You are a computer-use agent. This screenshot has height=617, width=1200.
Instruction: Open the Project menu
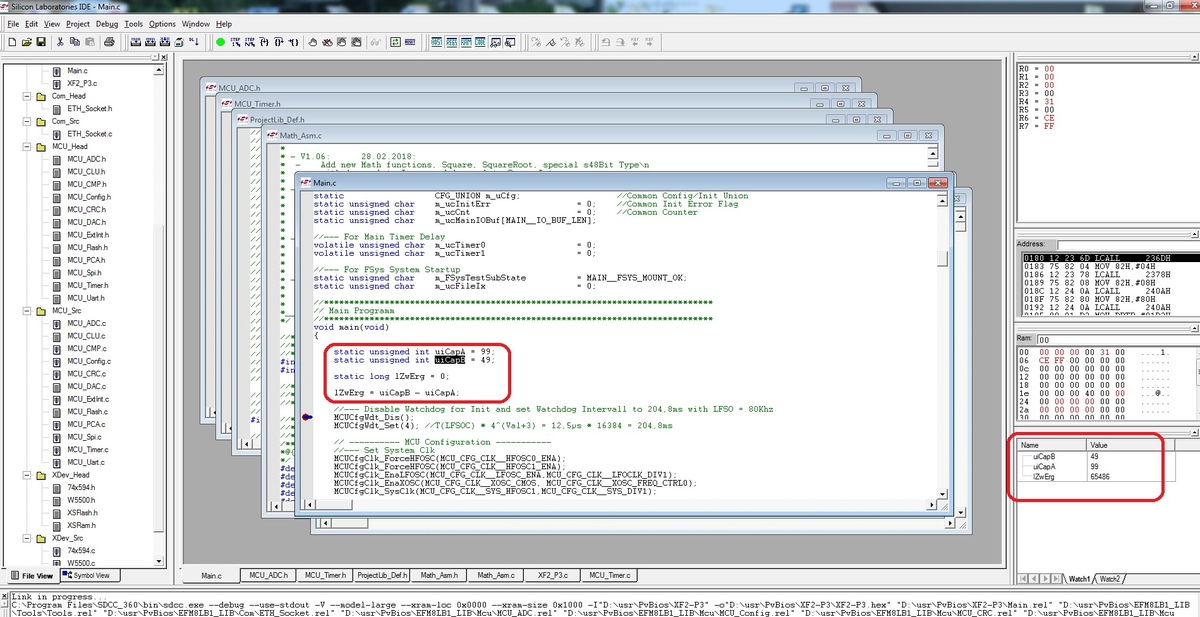[x=78, y=23]
